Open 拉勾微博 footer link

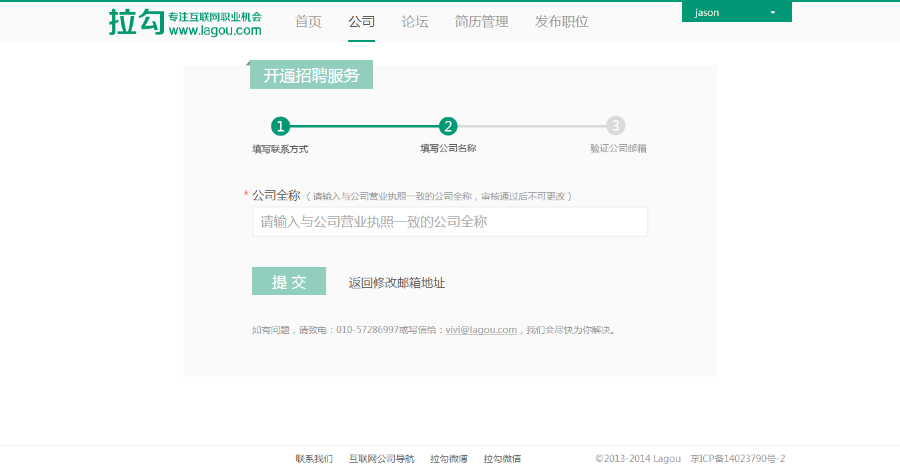(449, 459)
